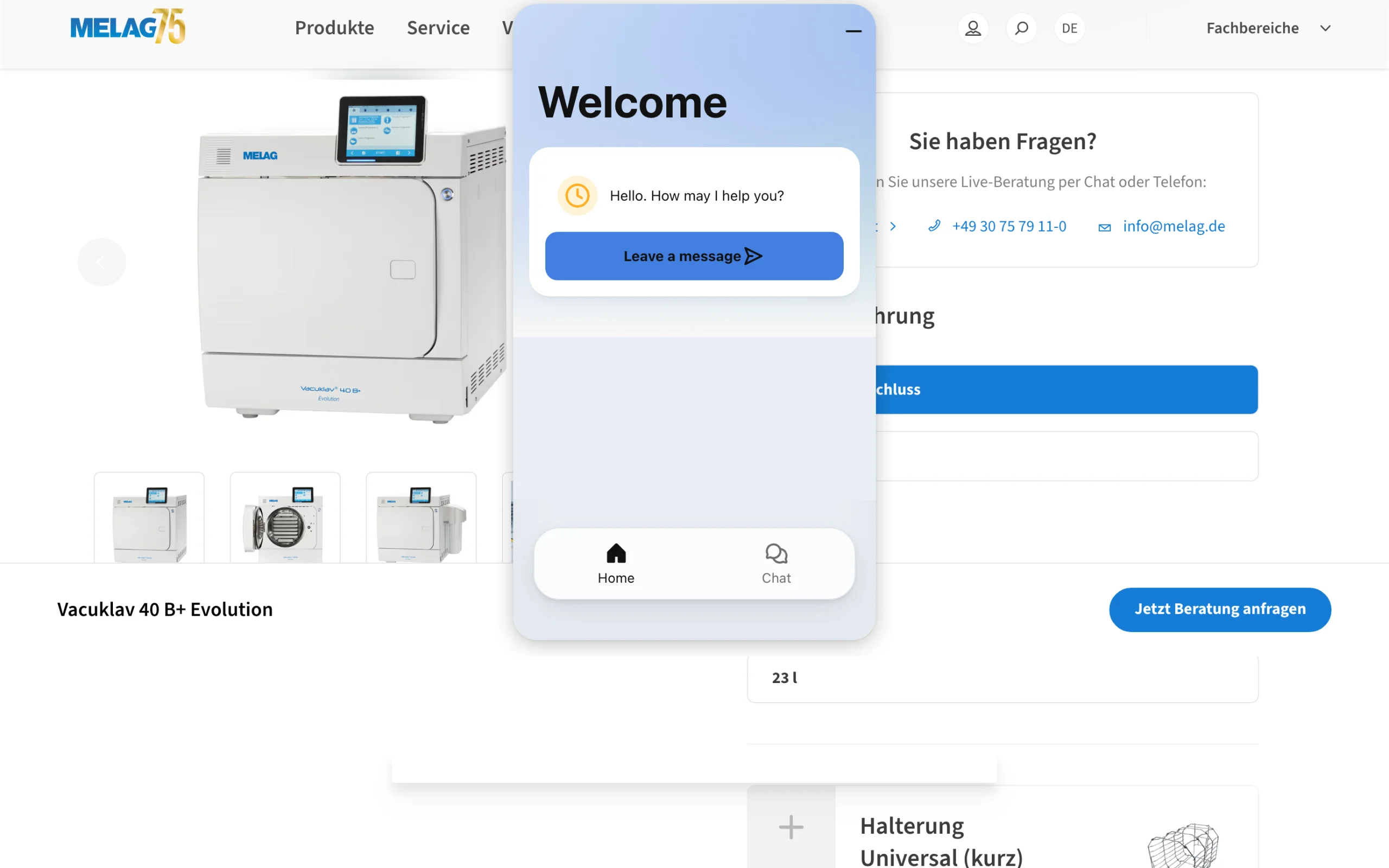Go to MELAG 75 logo homepage

(128, 27)
